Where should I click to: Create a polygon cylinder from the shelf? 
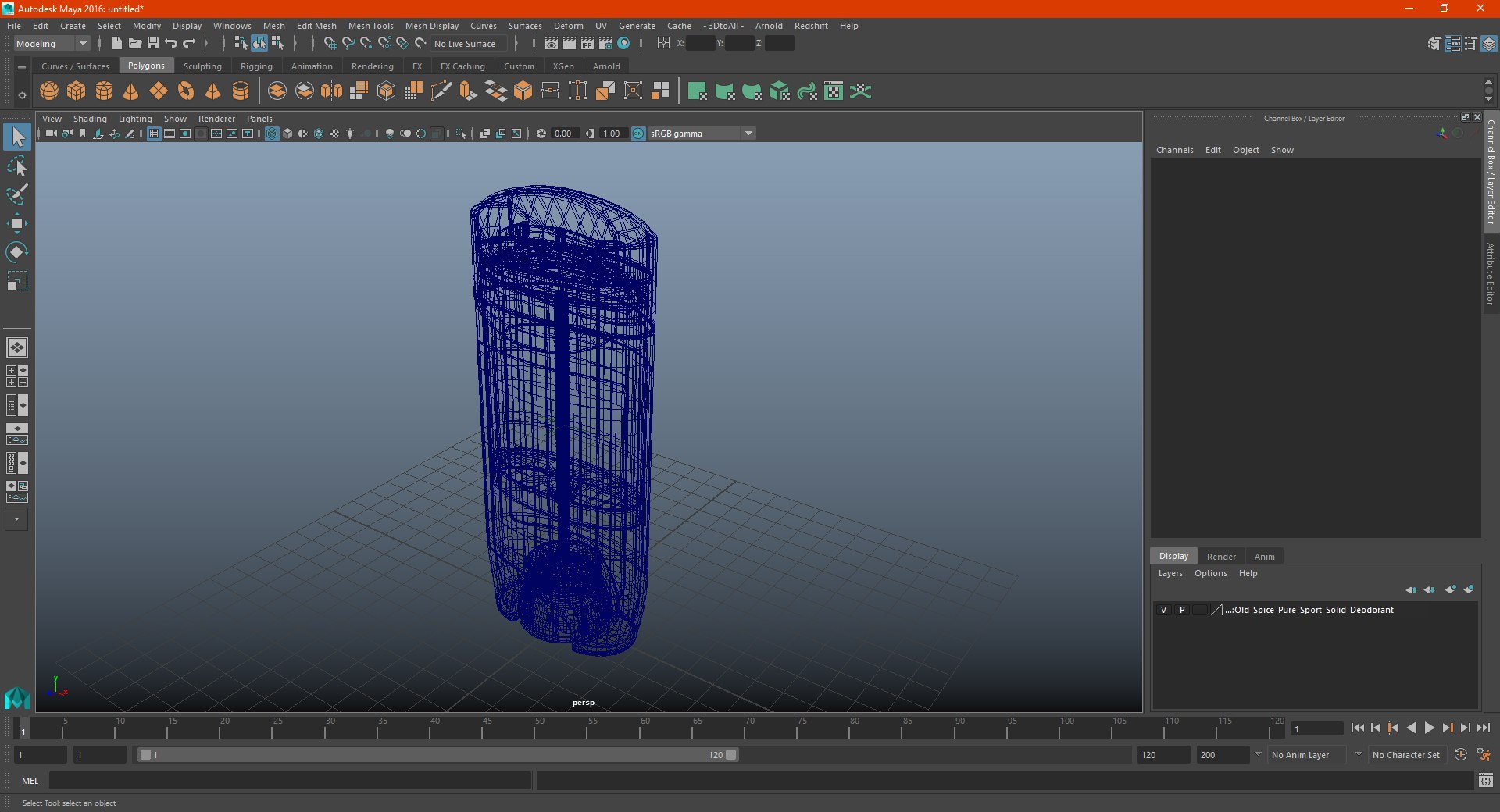pyautogui.click(x=104, y=91)
